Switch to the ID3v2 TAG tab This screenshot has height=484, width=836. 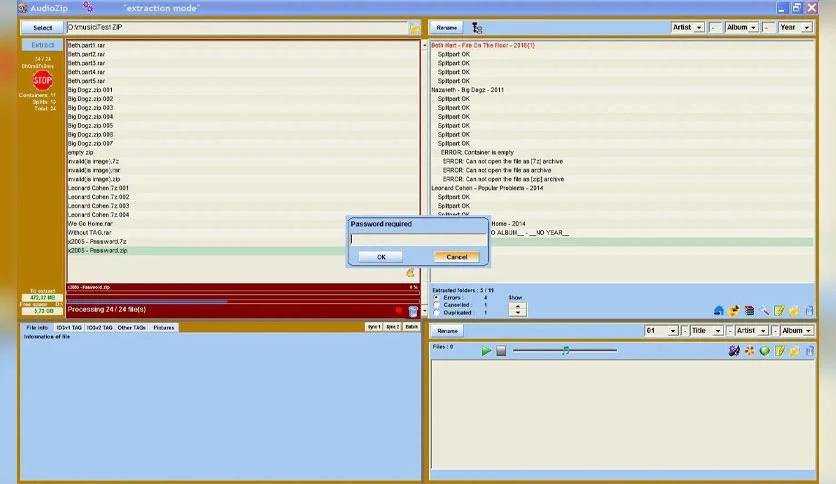tap(100, 327)
